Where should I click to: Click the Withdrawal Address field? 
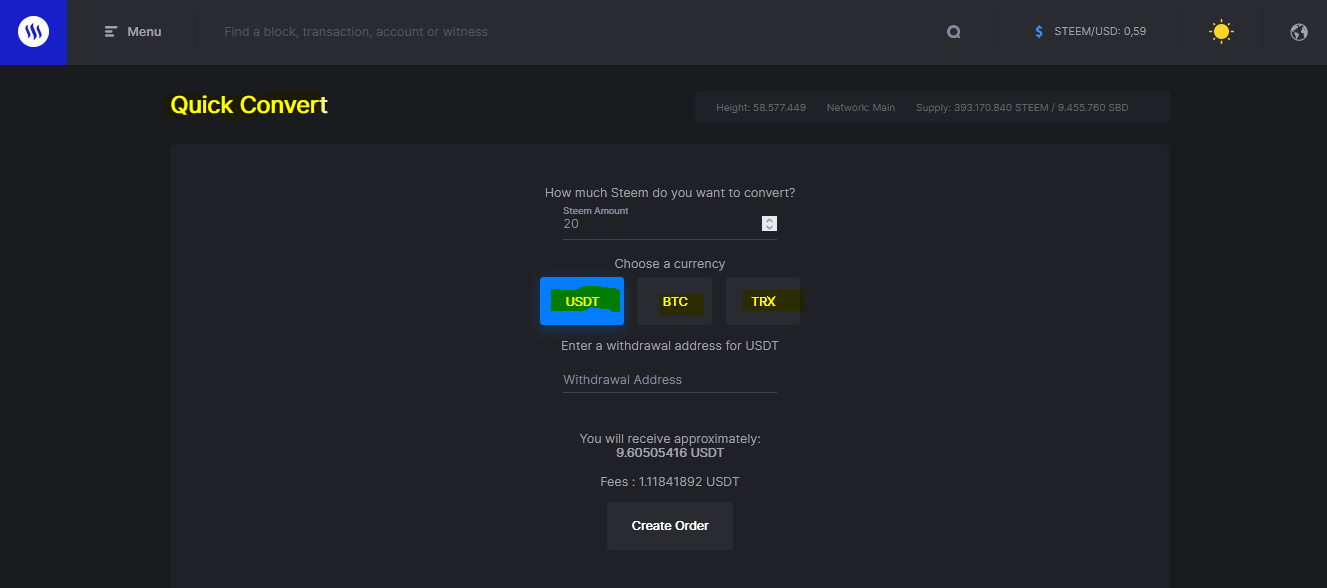click(670, 380)
